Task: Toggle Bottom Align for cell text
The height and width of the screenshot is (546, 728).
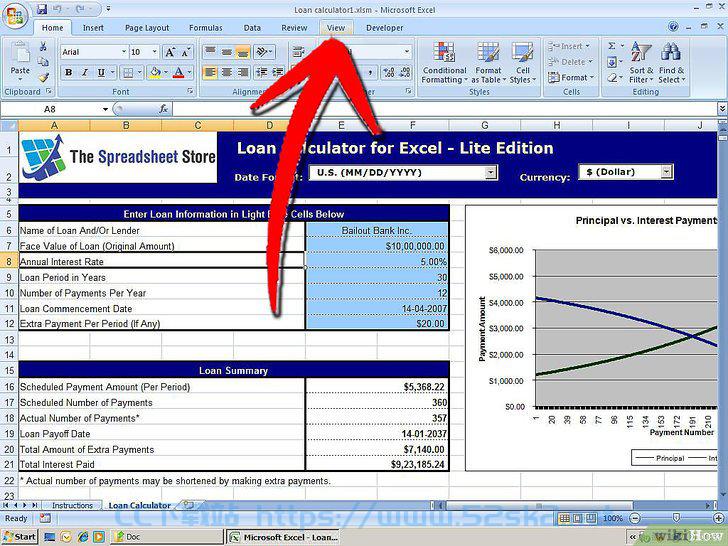Action: pyautogui.click(x=242, y=52)
